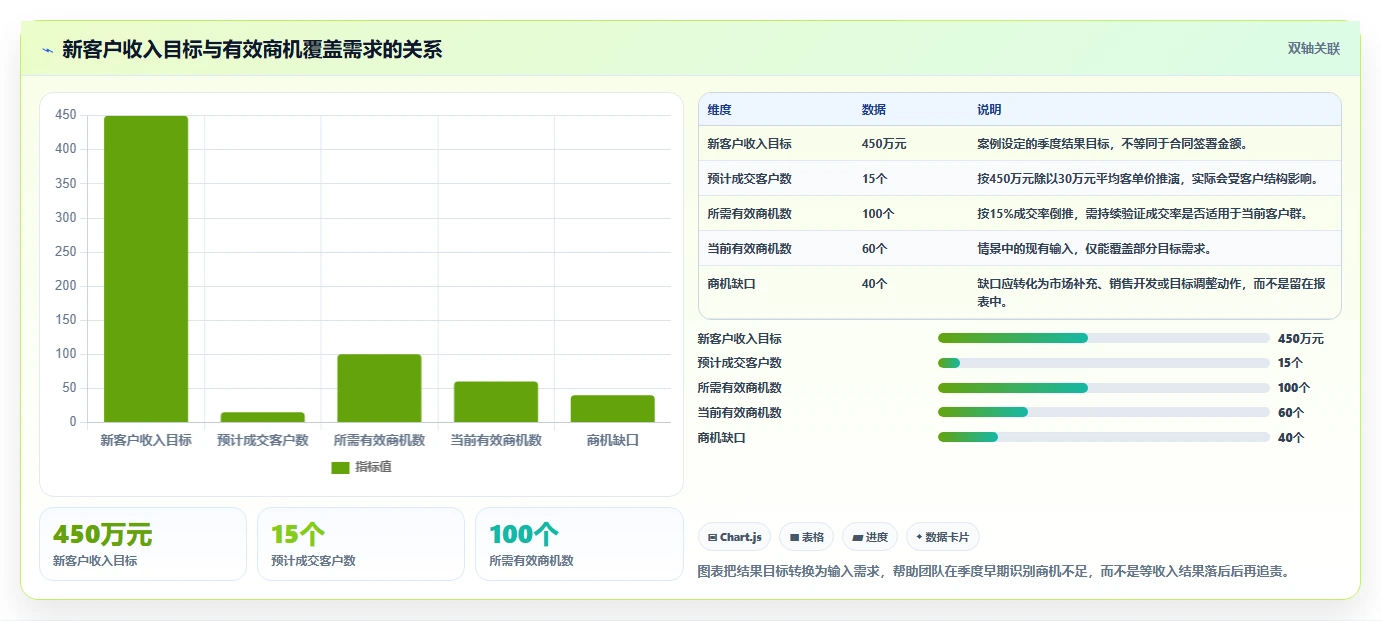Viewport: 1381px width, 621px height.
Task: Click the 60个 value beside progress bar
Action: click(x=1291, y=413)
